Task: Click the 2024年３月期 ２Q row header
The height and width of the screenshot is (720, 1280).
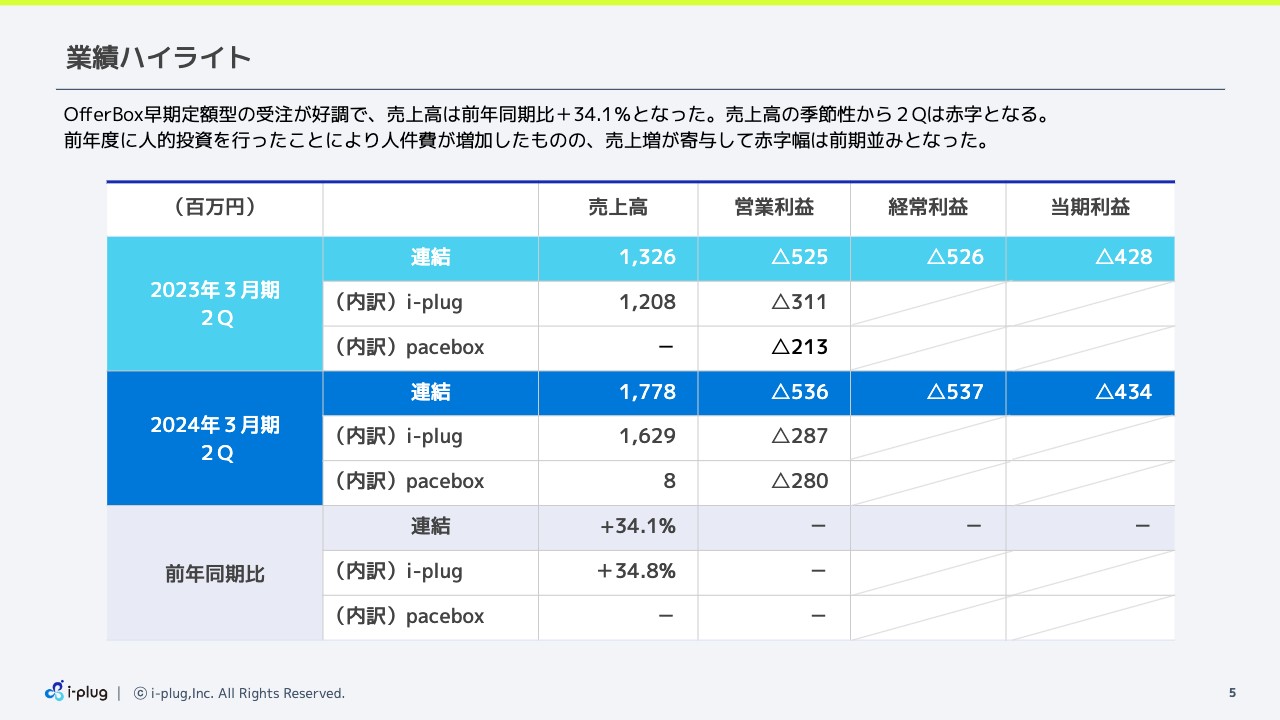Action: [214, 437]
